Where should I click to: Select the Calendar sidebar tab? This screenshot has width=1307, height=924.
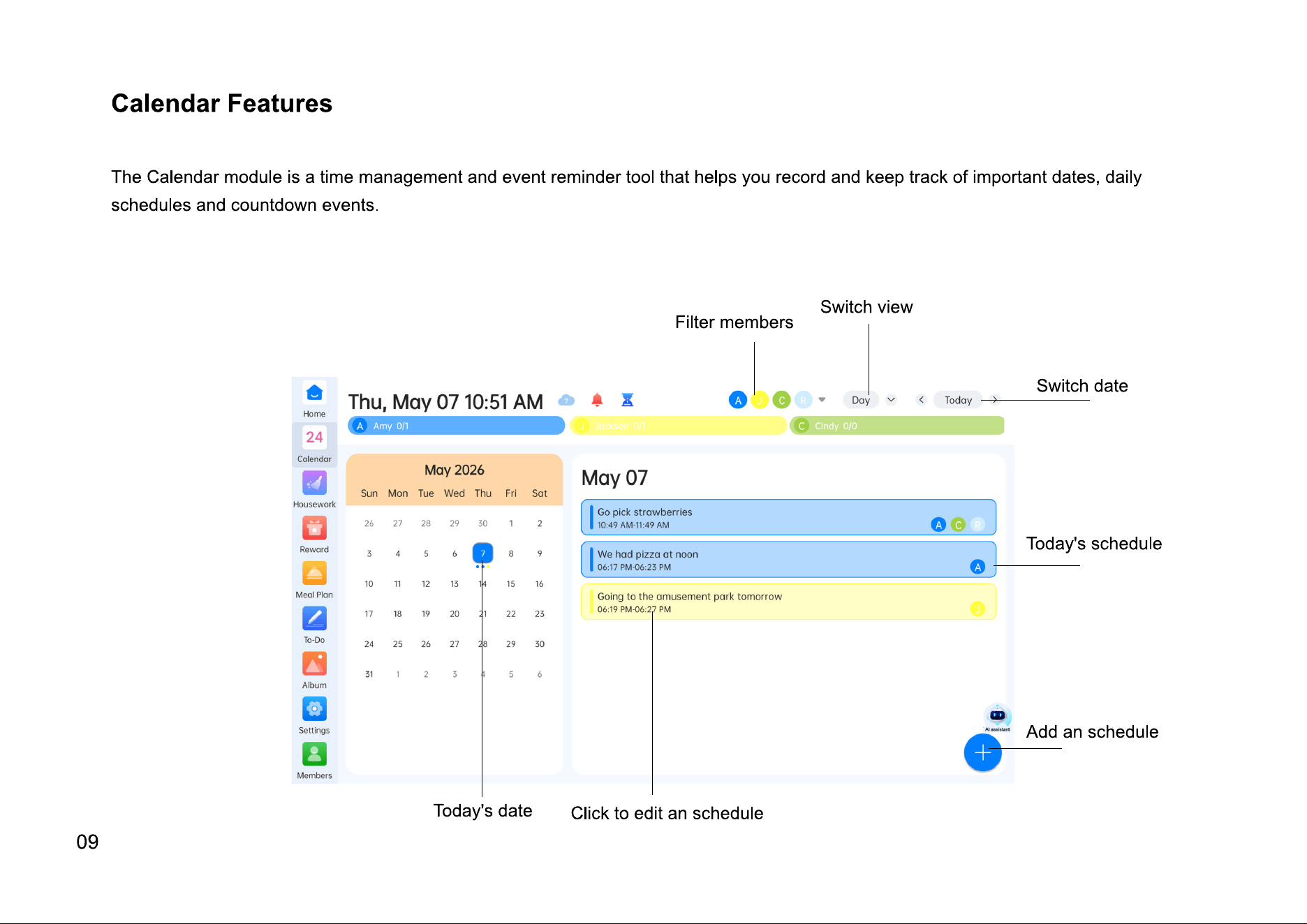pyautogui.click(x=314, y=445)
